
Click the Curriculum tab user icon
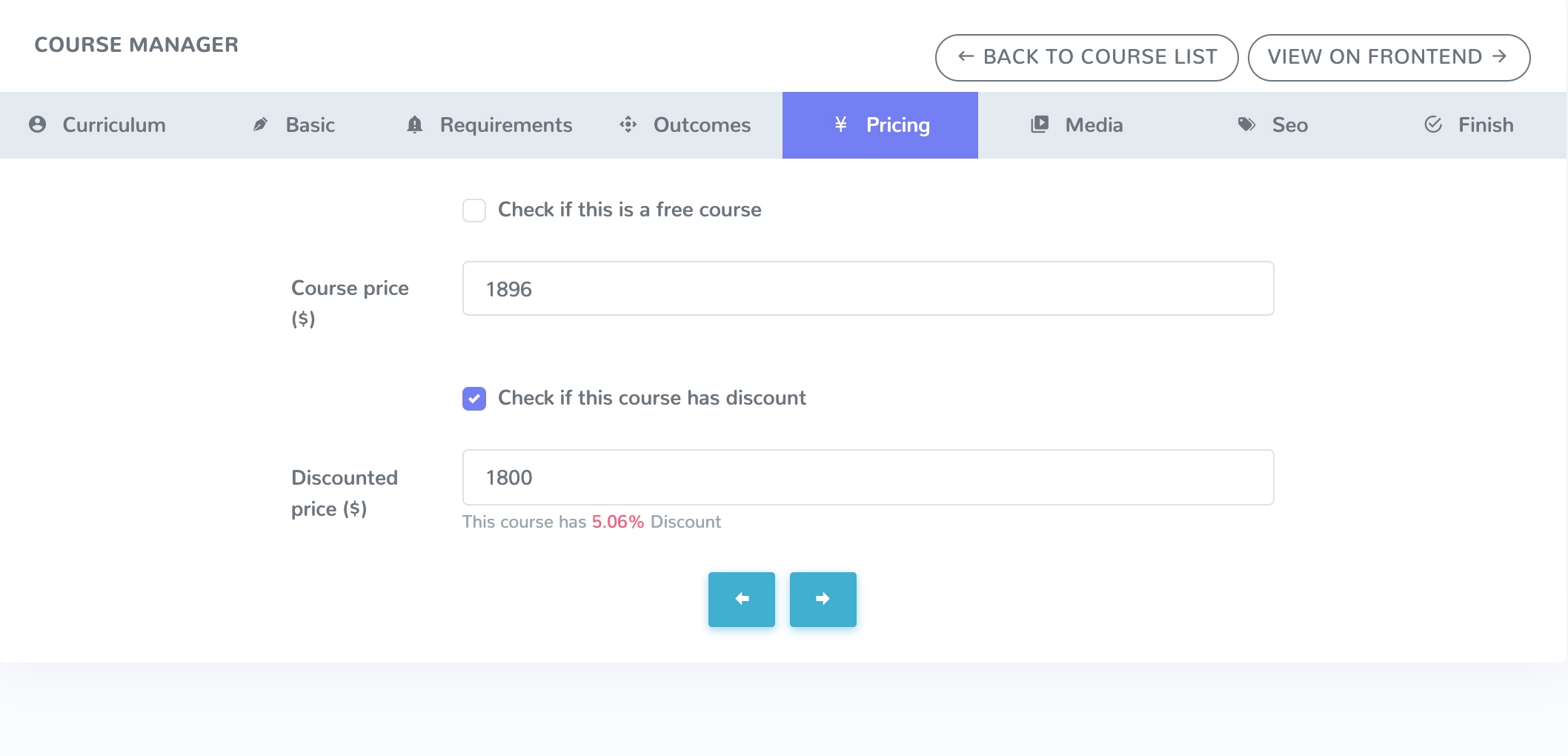(x=37, y=125)
